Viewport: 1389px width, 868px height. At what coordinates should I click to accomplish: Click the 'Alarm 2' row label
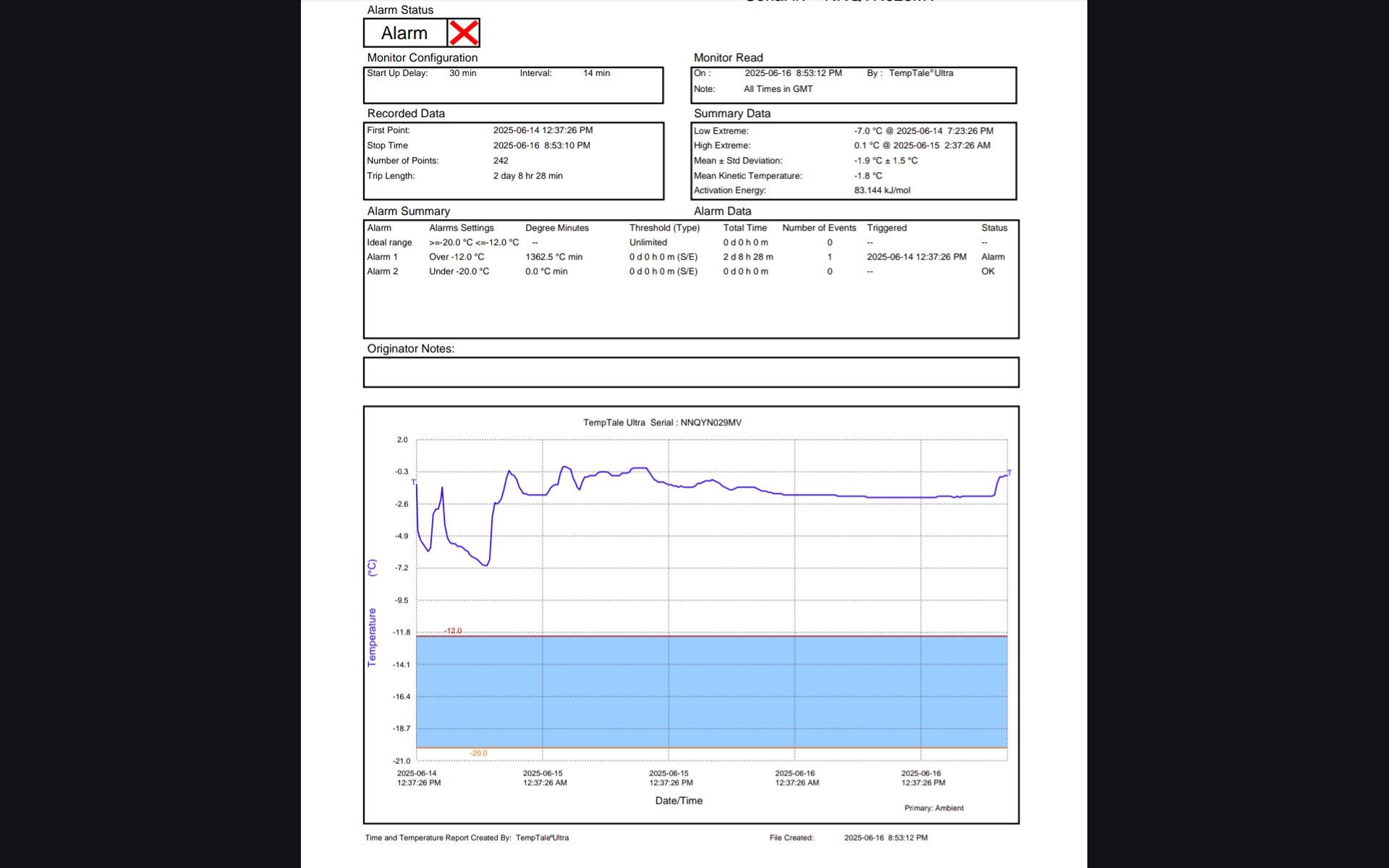[382, 271]
